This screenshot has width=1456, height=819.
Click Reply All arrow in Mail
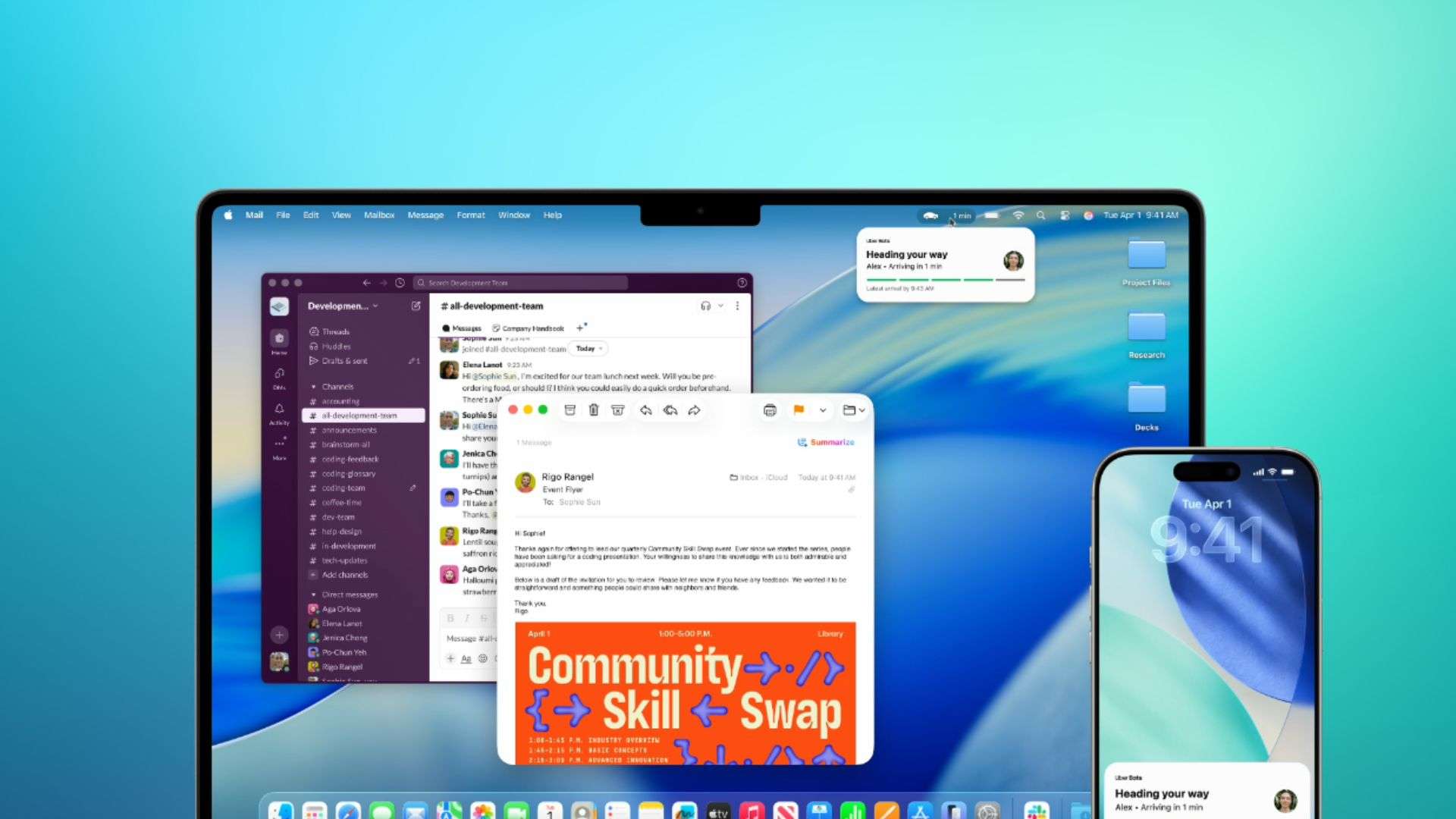(670, 410)
